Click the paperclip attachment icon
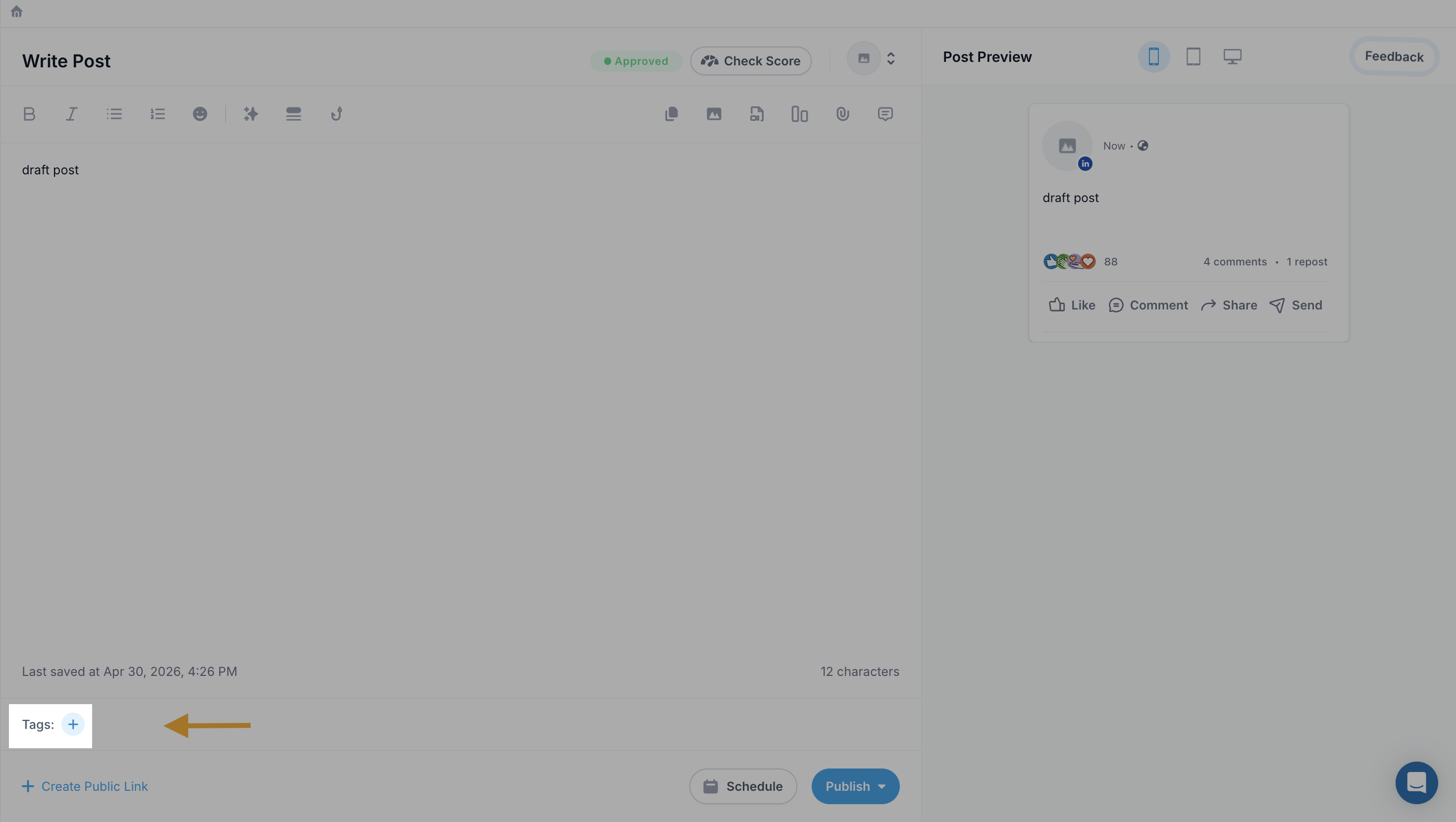The width and height of the screenshot is (1456, 822). (x=843, y=114)
